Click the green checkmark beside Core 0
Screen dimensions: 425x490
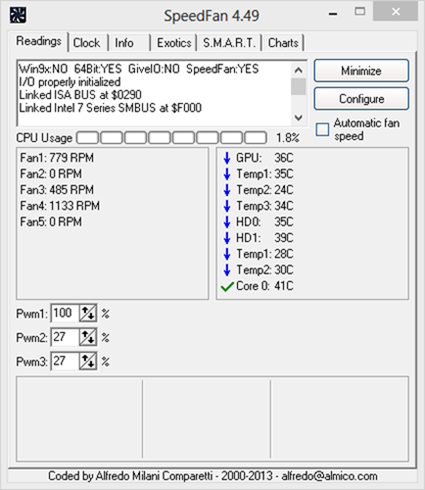click(227, 286)
